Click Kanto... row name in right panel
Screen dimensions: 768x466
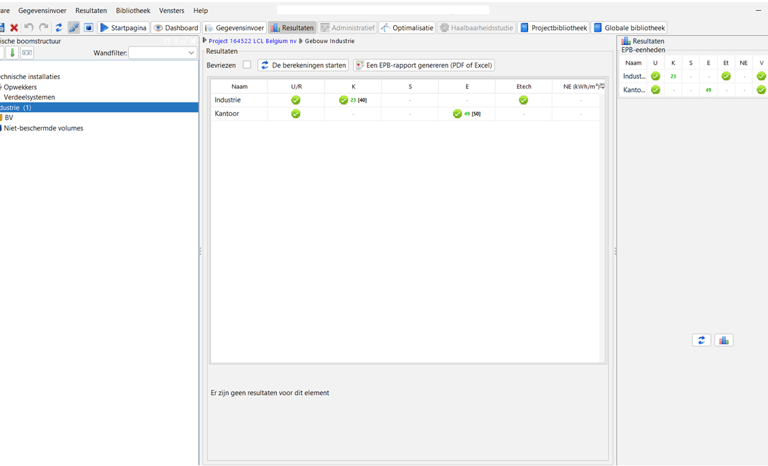(634, 90)
